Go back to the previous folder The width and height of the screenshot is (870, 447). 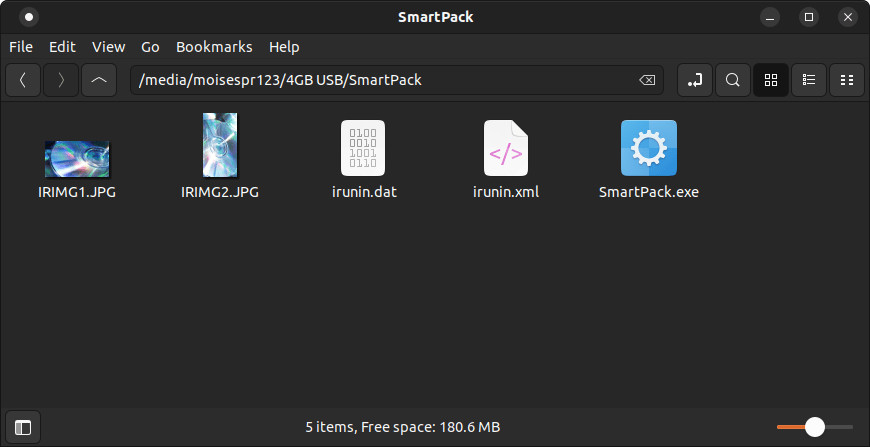coord(24,80)
